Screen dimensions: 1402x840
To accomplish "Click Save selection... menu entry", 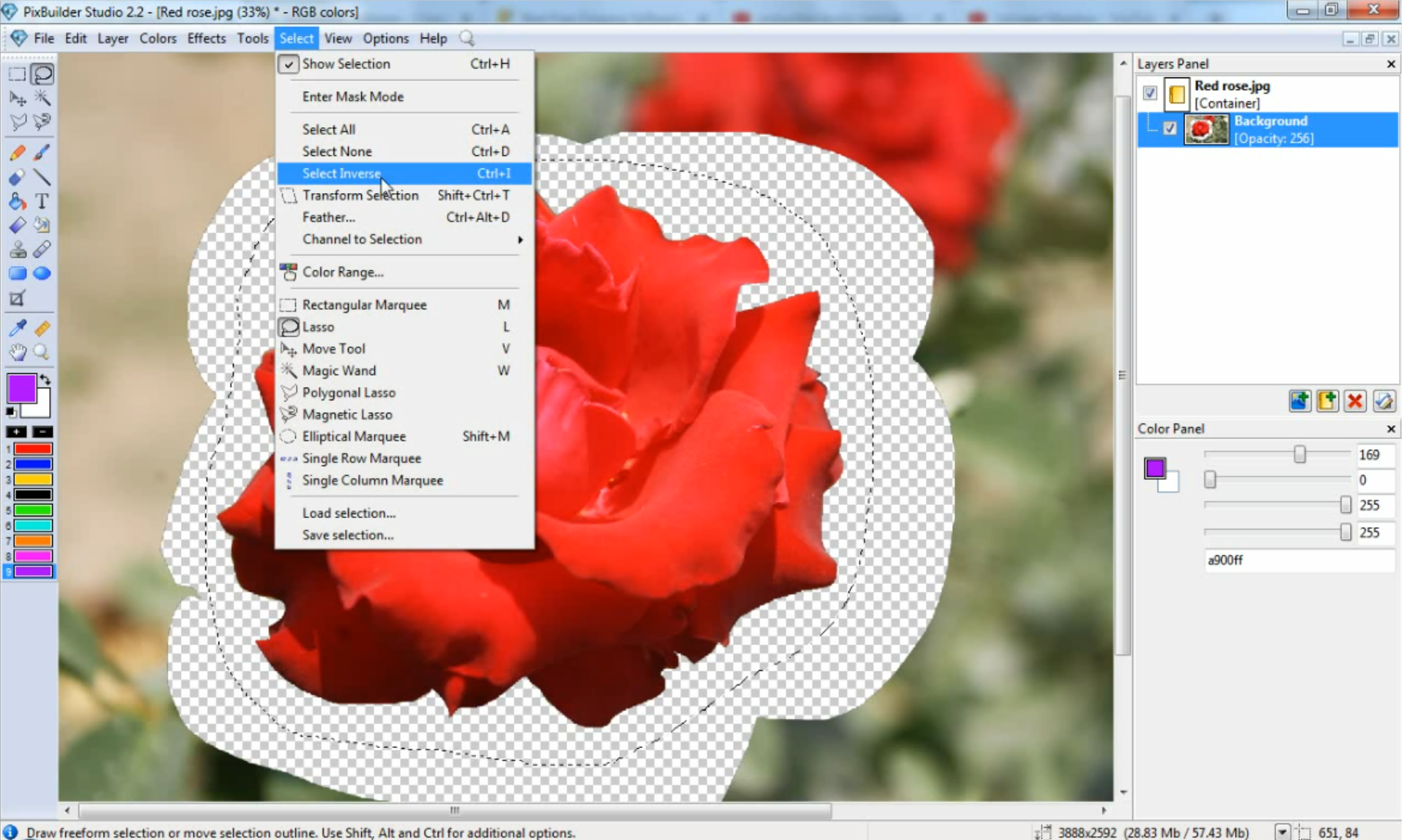I will [x=347, y=535].
